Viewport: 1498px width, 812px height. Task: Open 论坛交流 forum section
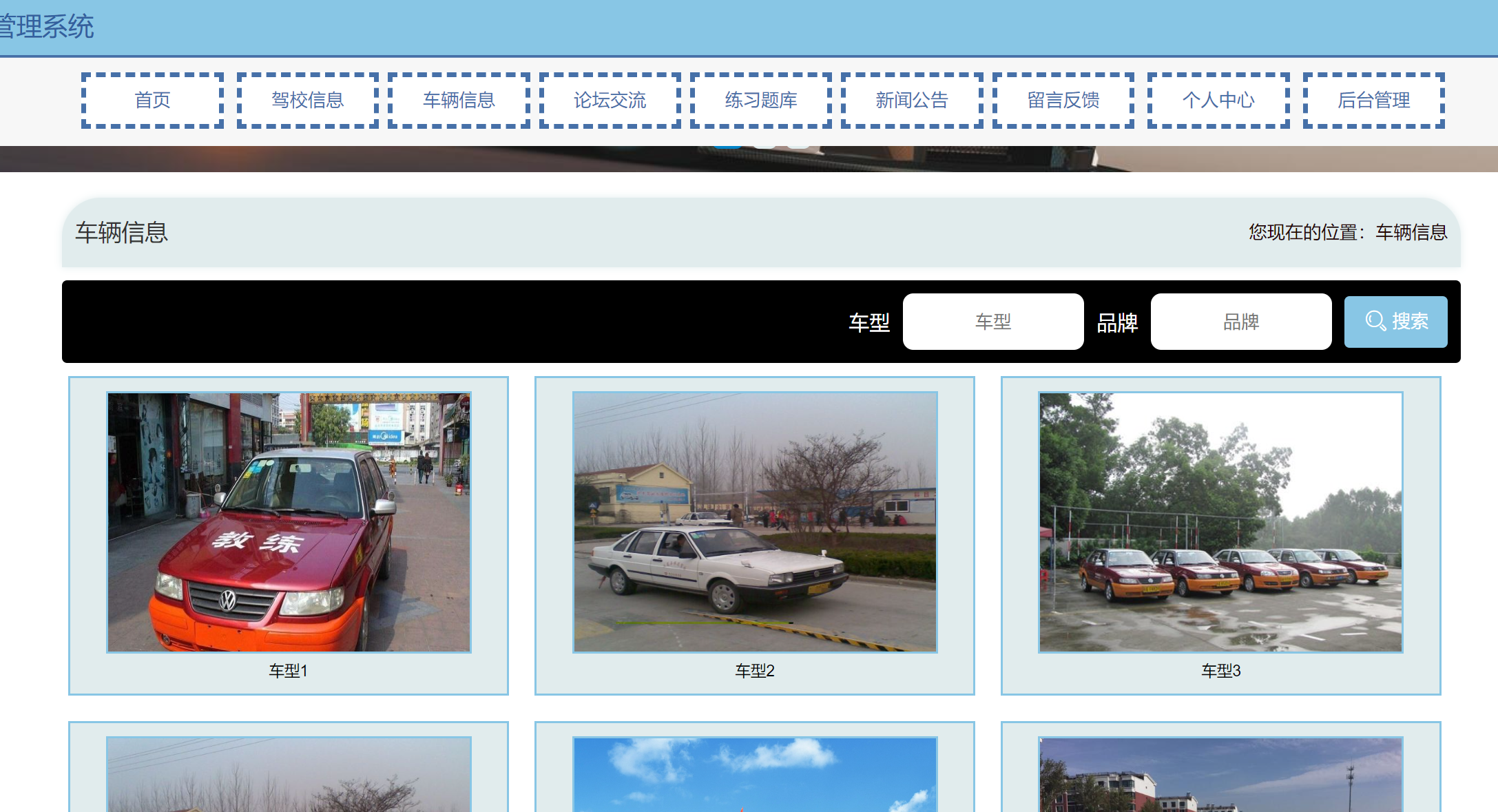(610, 101)
